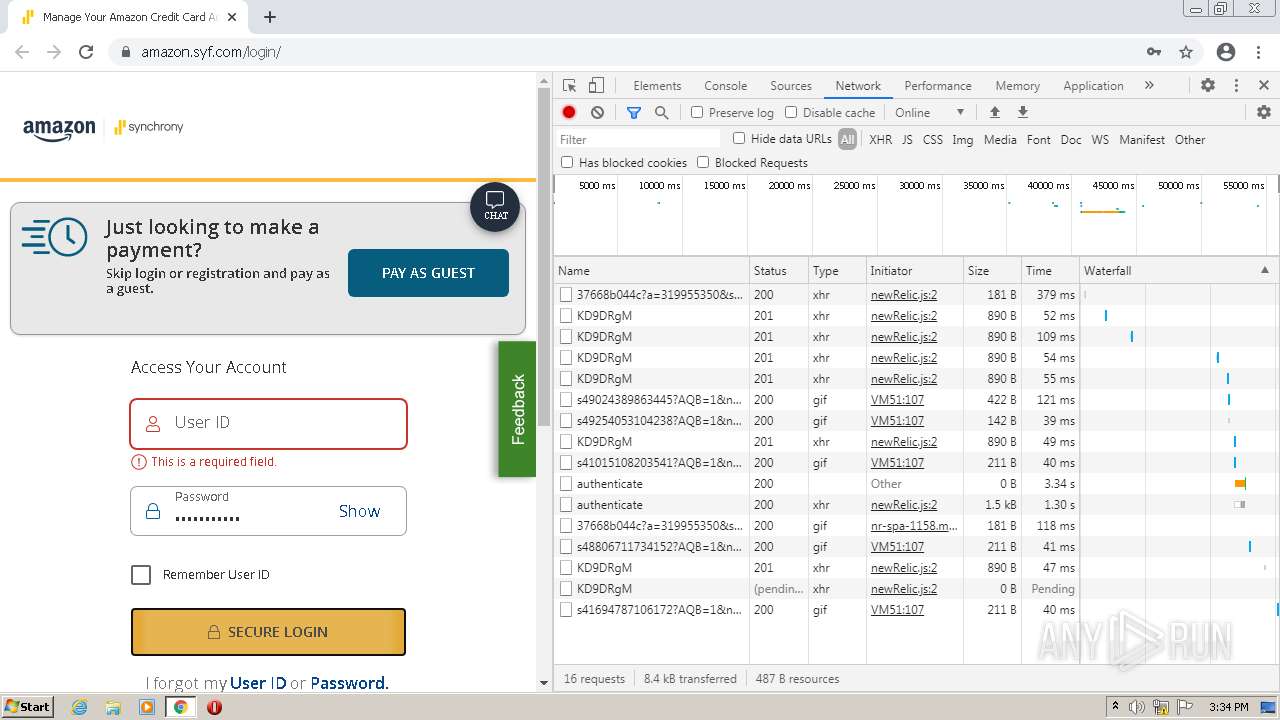Click the DevTools inspect element icon
This screenshot has width=1280, height=720.
point(569,86)
